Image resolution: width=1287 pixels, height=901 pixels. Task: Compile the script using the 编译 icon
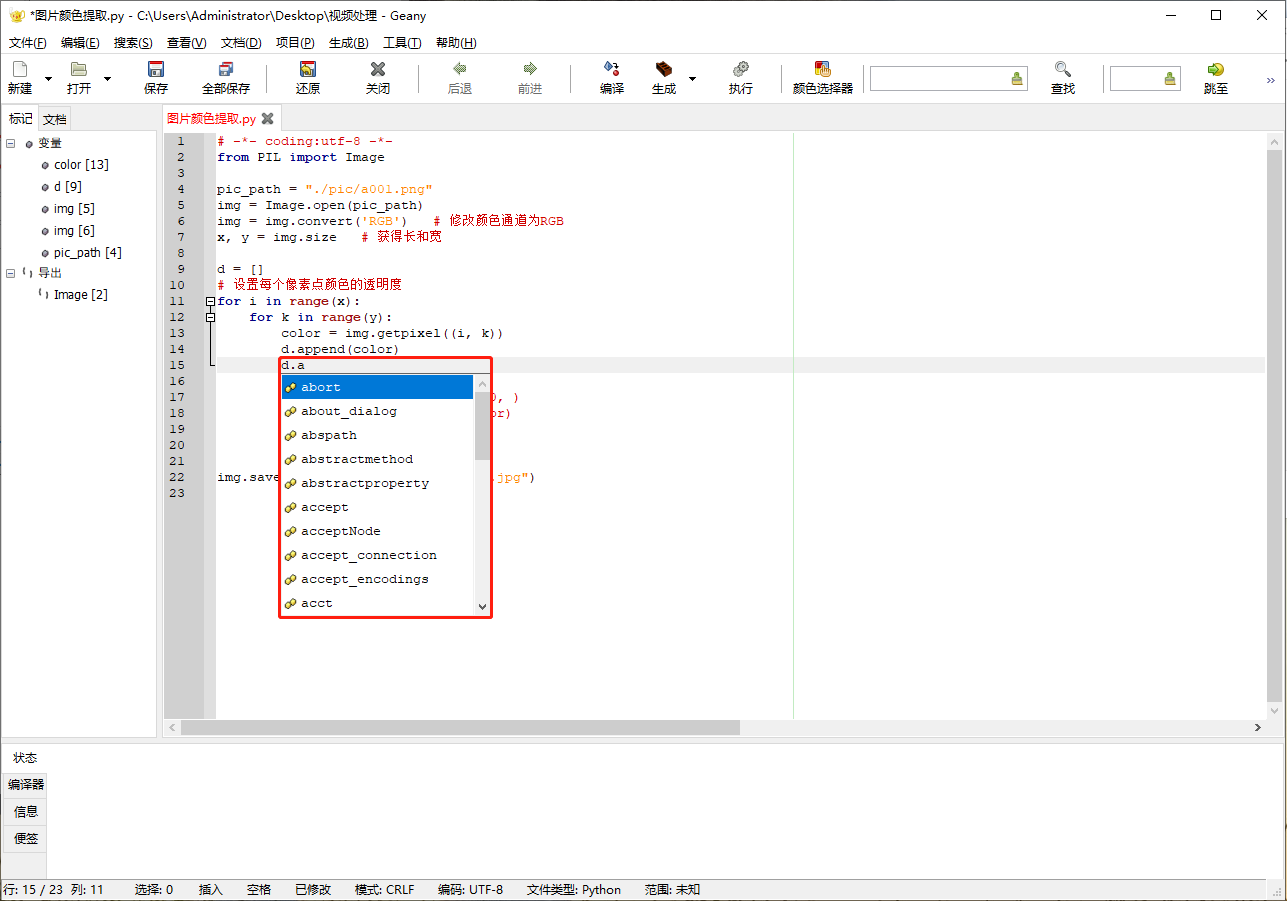coord(611,78)
